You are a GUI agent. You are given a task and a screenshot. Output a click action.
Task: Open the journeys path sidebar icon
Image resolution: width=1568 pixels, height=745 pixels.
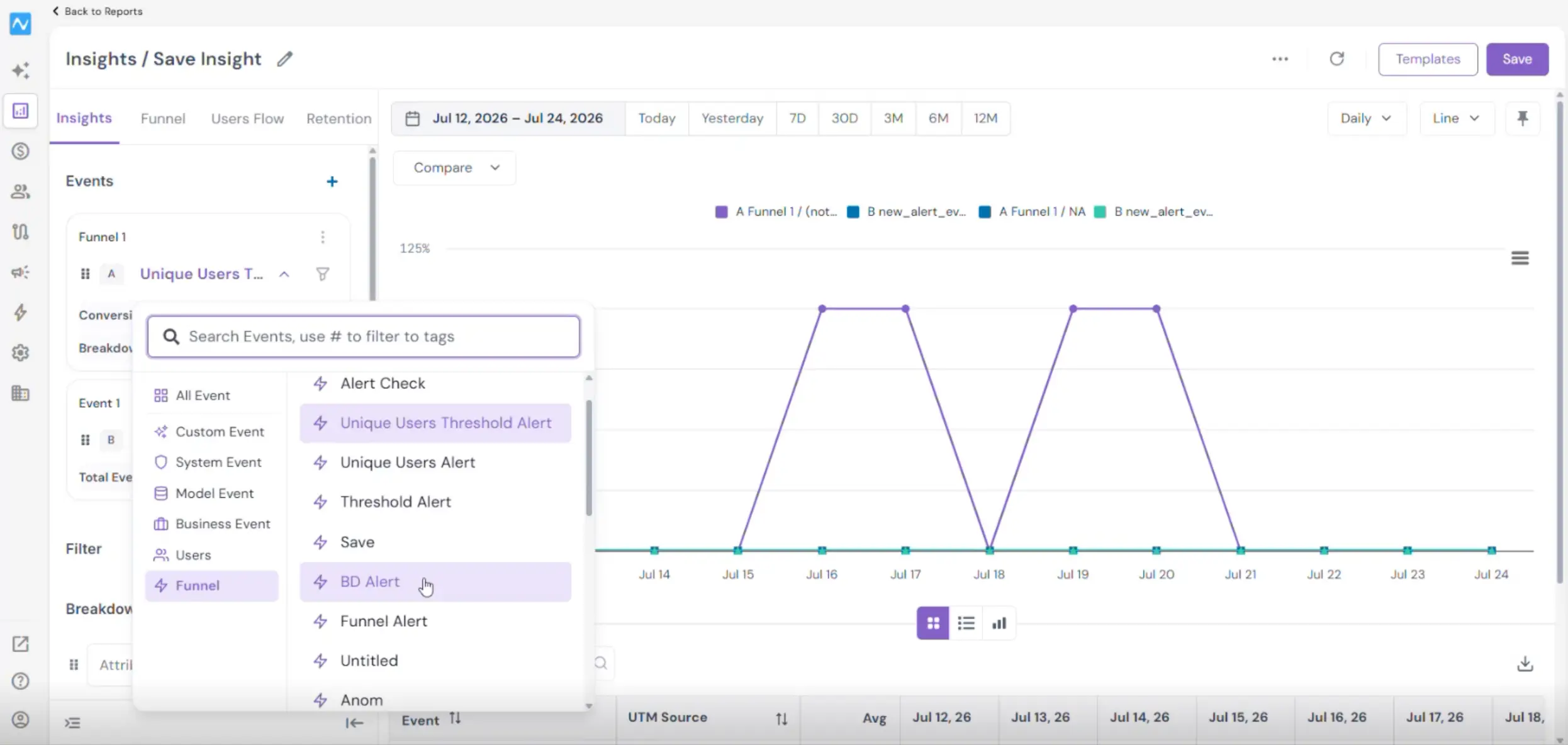point(20,232)
